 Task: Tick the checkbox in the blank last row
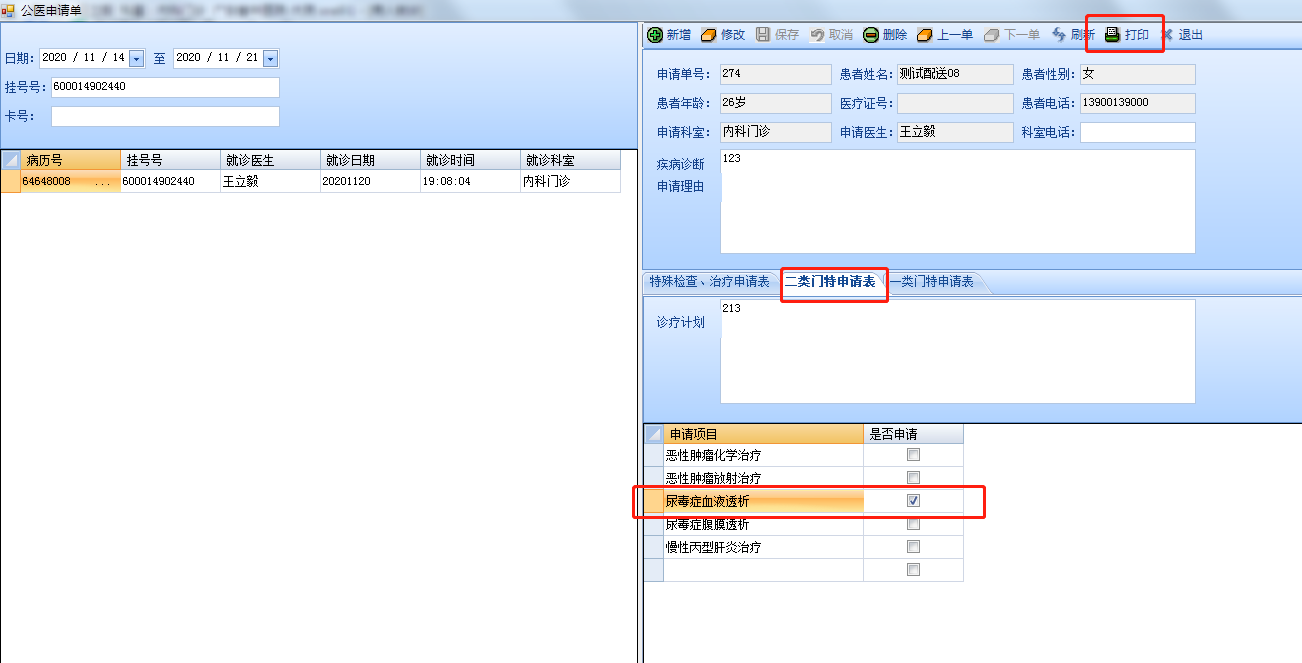(913, 570)
